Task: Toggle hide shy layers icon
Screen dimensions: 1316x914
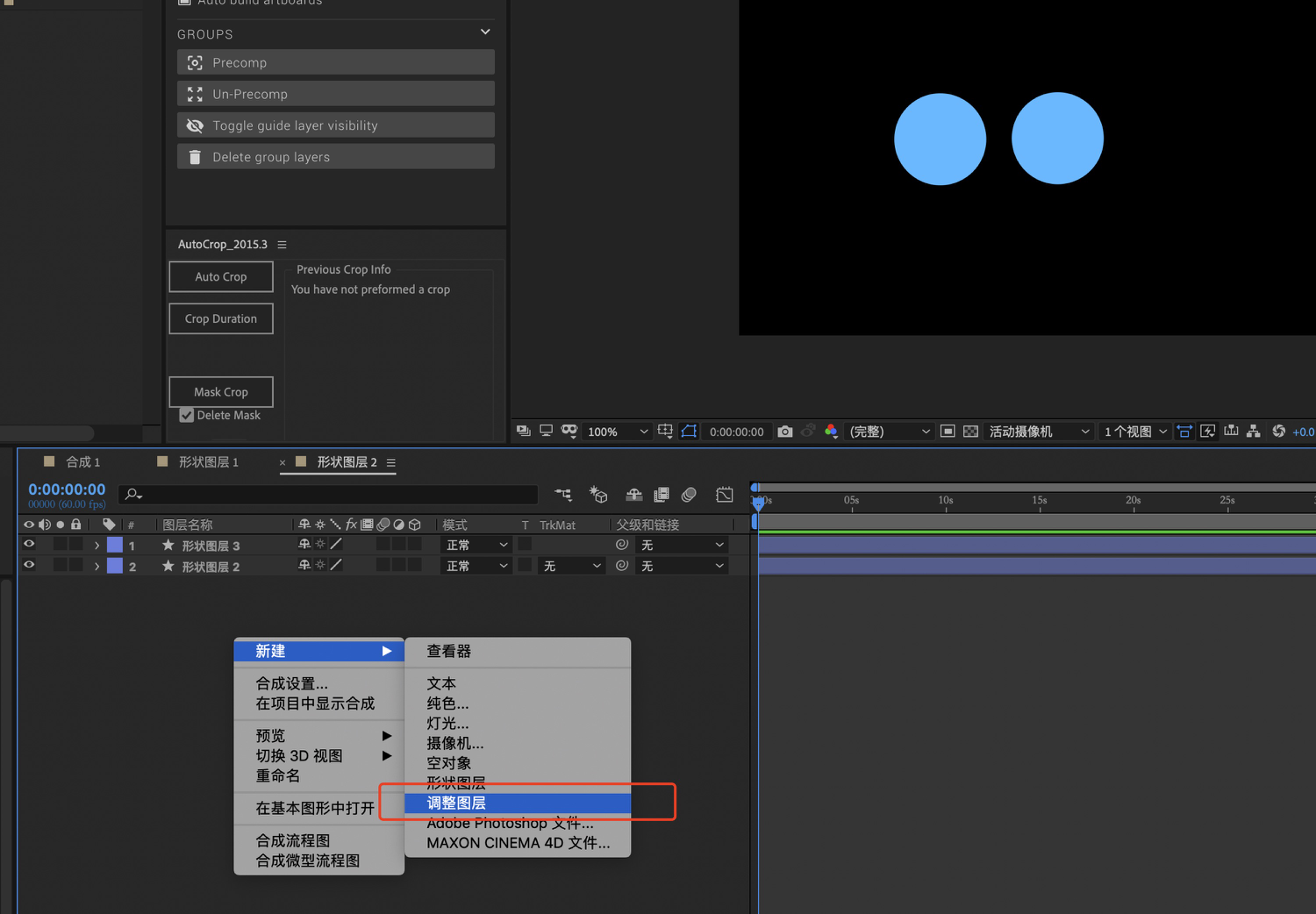Action: tap(633, 495)
